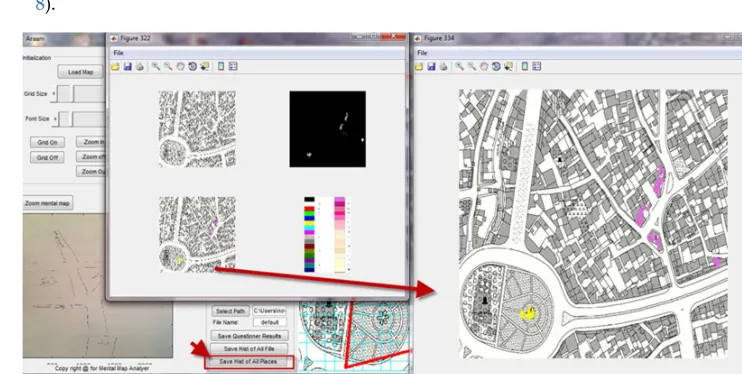The width and height of the screenshot is (742, 374).
Task: MATLAB logo icon in Figure 334 title bar
Action: tap(417, 38)
